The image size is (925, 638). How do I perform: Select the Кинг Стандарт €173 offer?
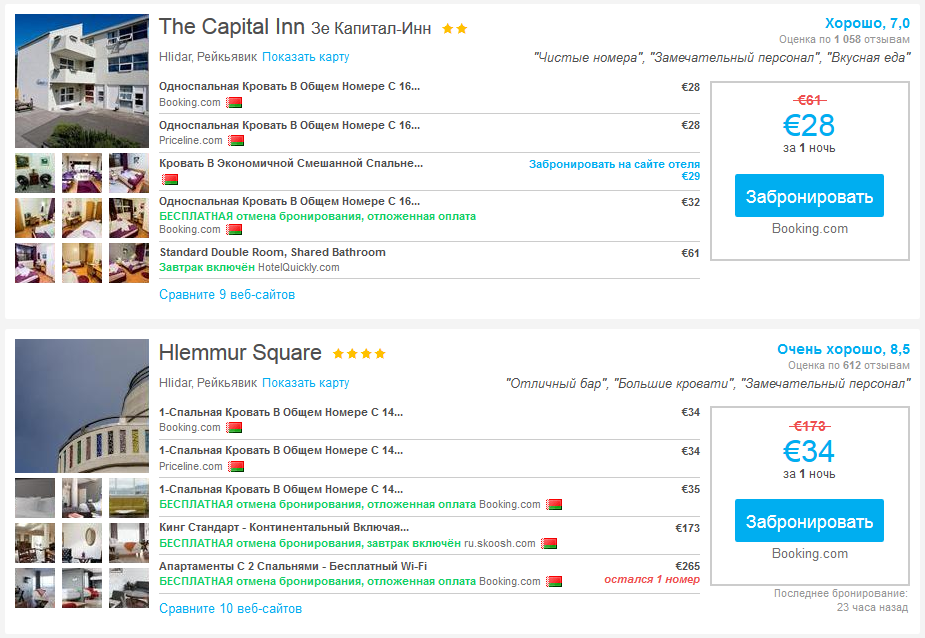[x=284, y=527]
